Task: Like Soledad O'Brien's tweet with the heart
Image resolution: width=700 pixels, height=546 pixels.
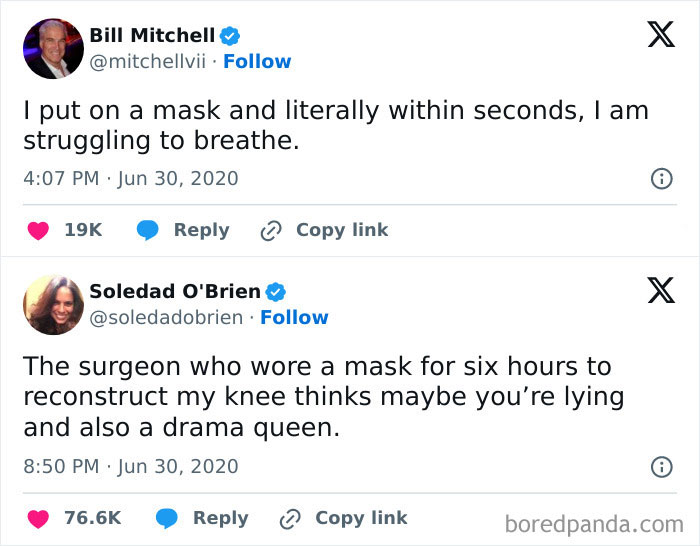Action: (x=38, y=518)
